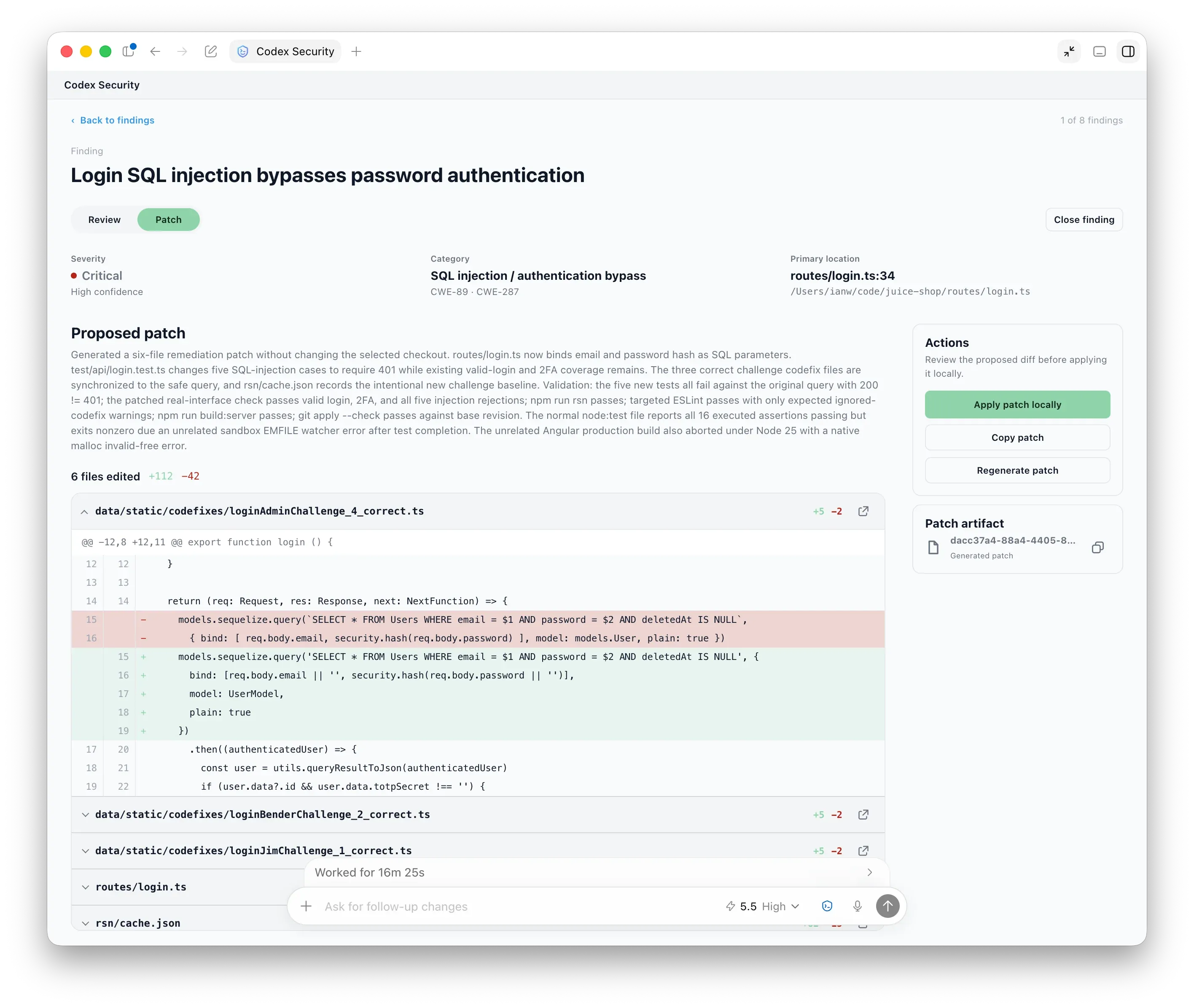Expand loginJimChallenge_1_correct.ts diff

point(85,851)
